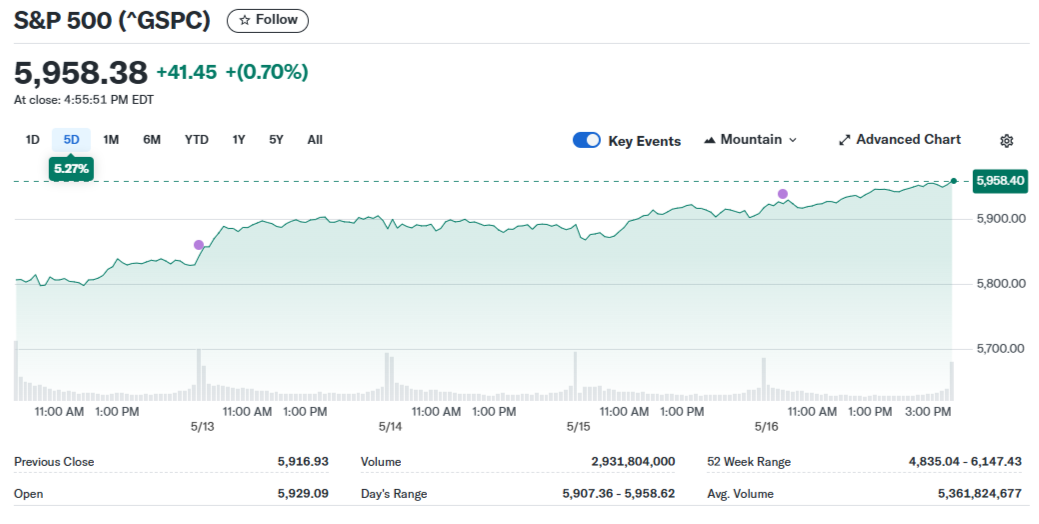Switch to the 6M range
This screenshot has height=524, width=1039.
[x=152, y=140]
